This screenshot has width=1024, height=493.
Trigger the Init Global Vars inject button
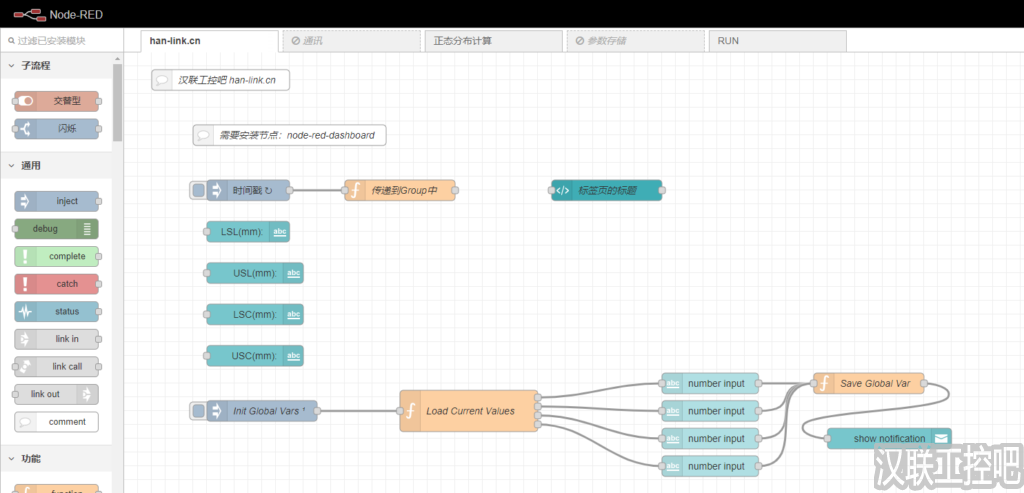click(198, 411)
